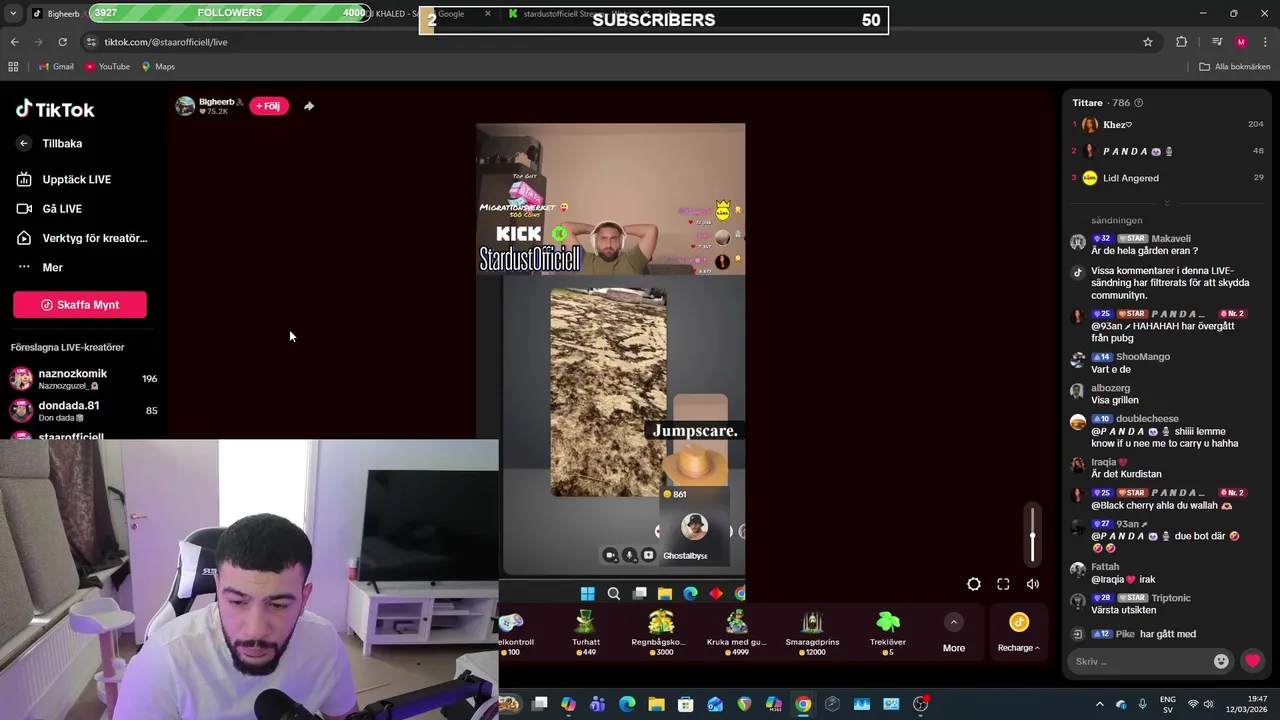Show hidden tray icons chevron
1280x720 pixels.
point(1098,704)
